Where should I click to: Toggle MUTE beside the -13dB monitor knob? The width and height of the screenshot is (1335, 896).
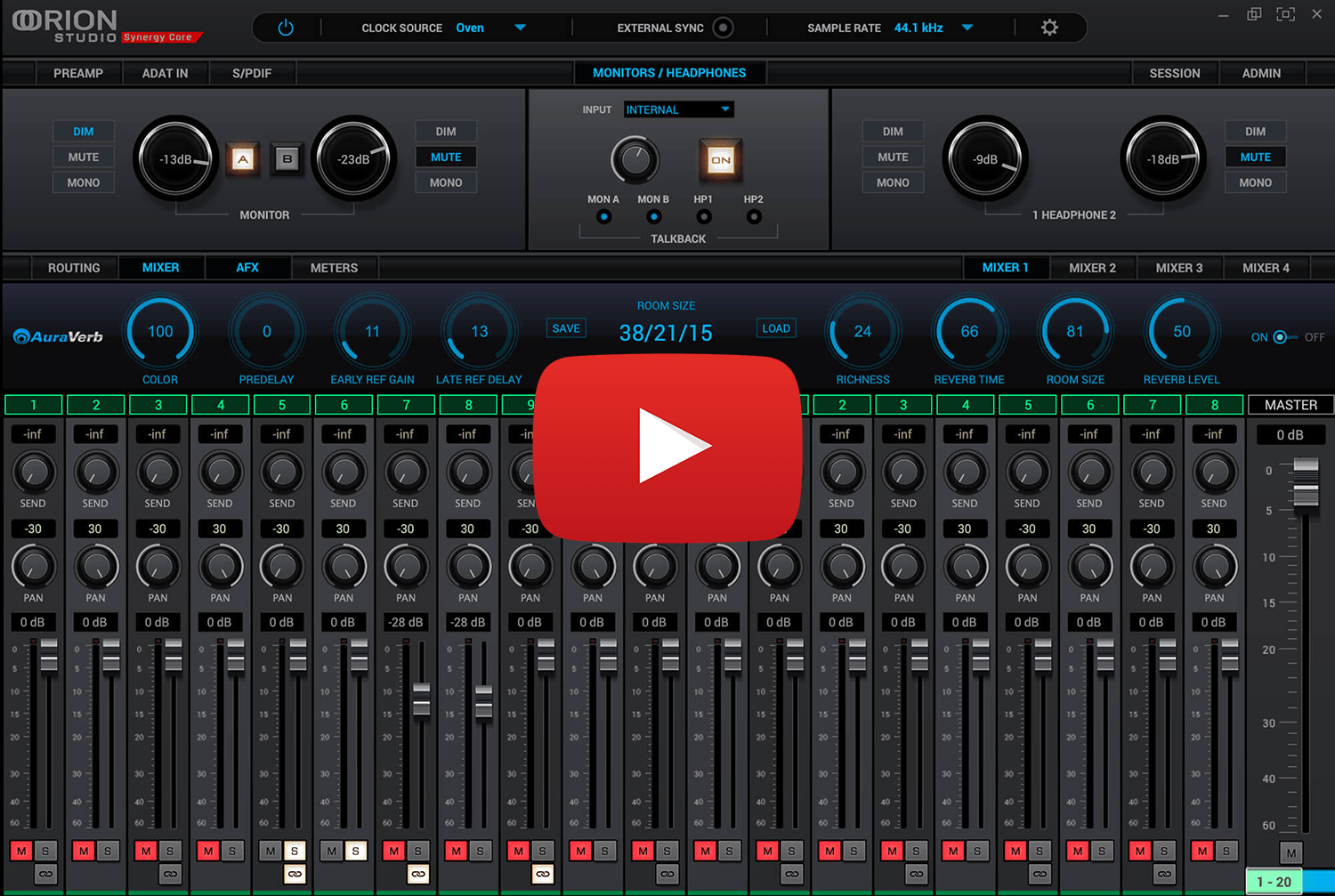pos(84,157)
